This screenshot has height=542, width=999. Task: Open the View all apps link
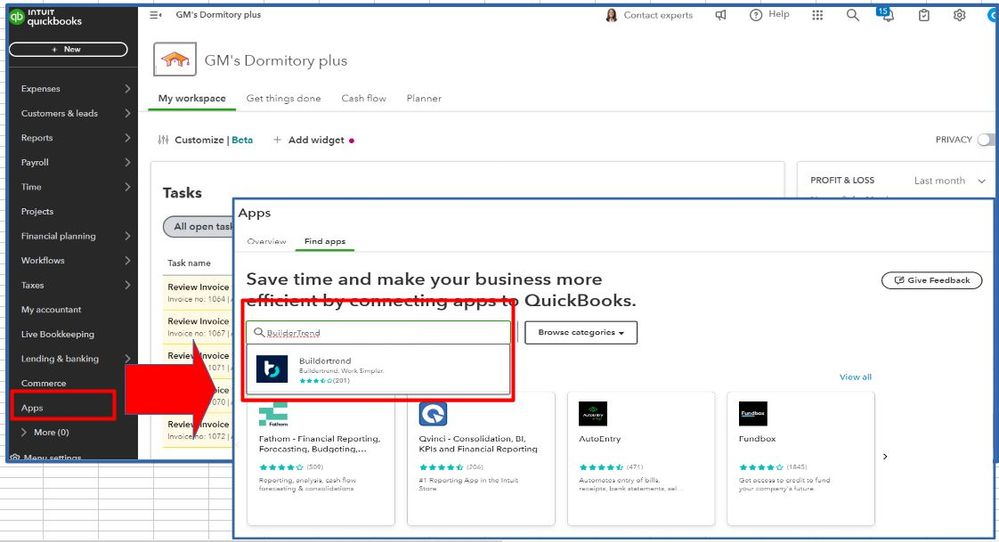click(855, 377)
